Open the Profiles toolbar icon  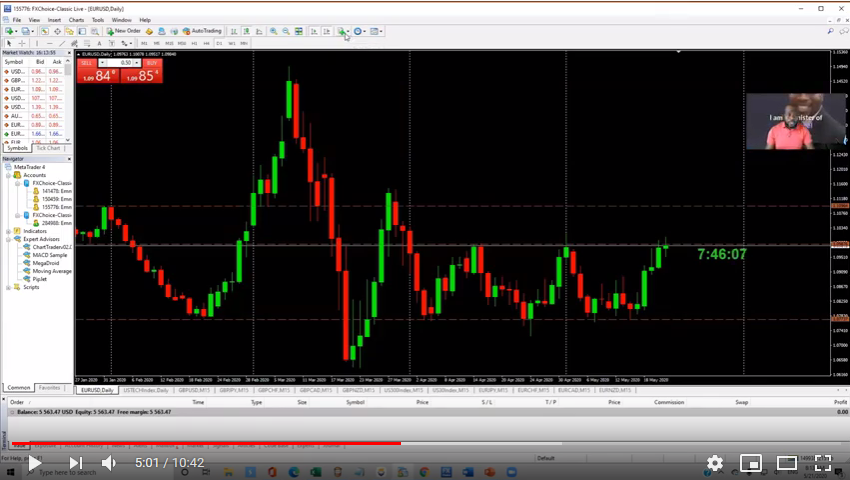(25, 31)
